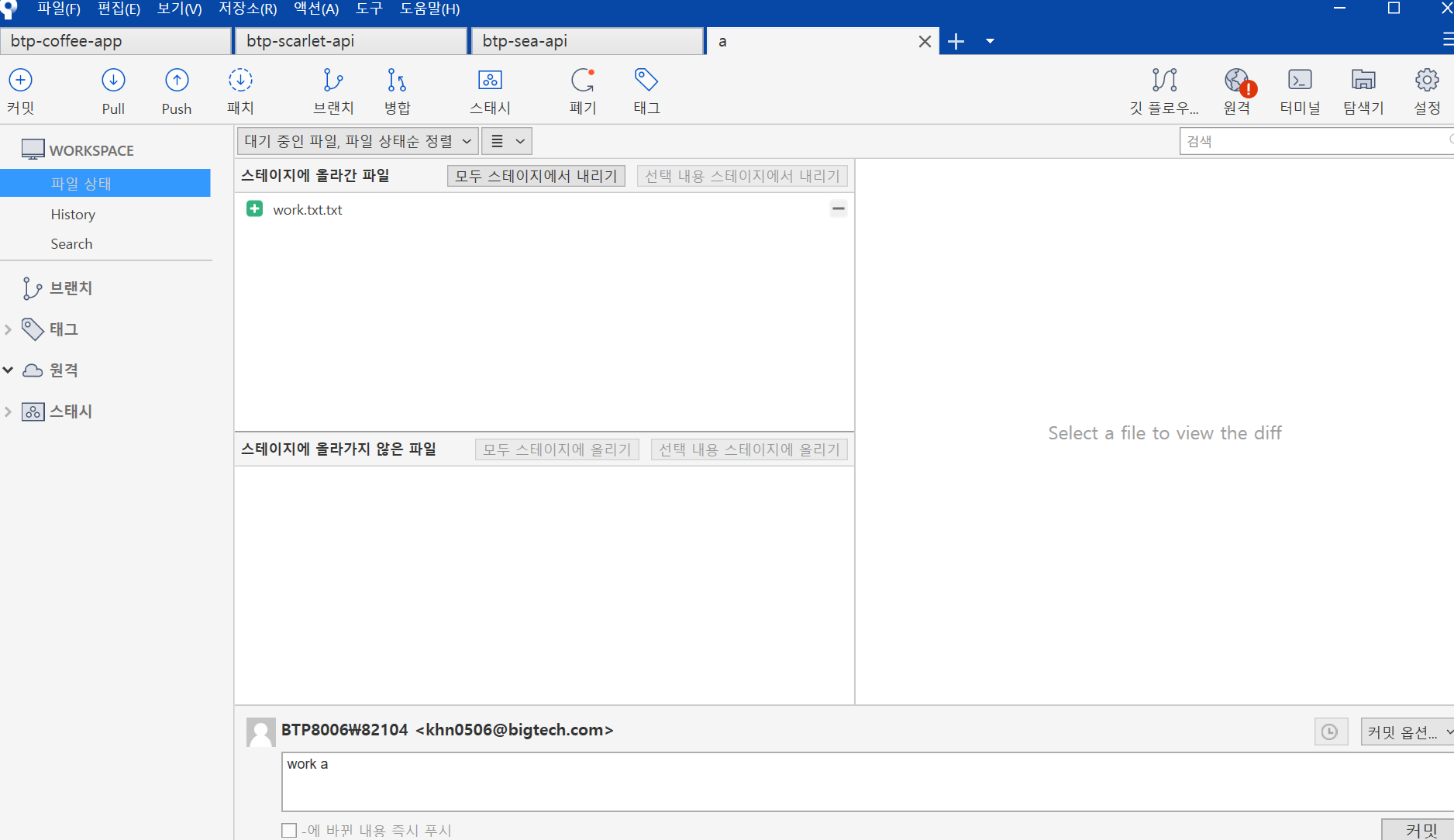Open the tab list dropdown arrow

point(990,41)
